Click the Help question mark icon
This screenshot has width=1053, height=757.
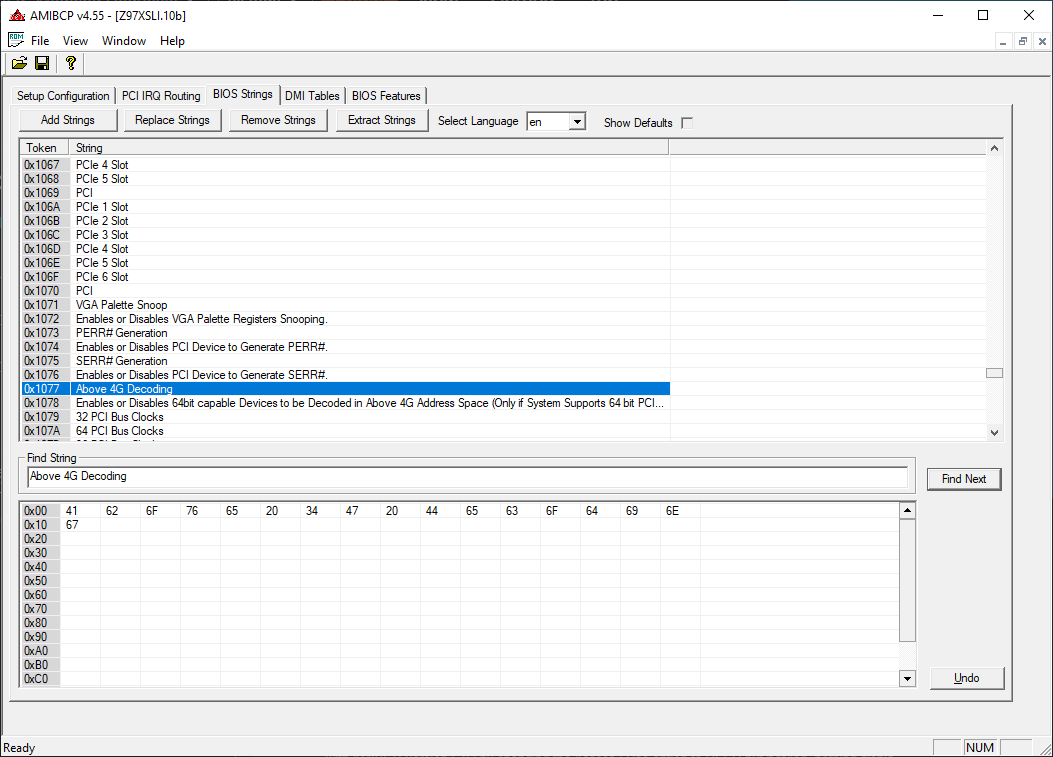(70, 63)
